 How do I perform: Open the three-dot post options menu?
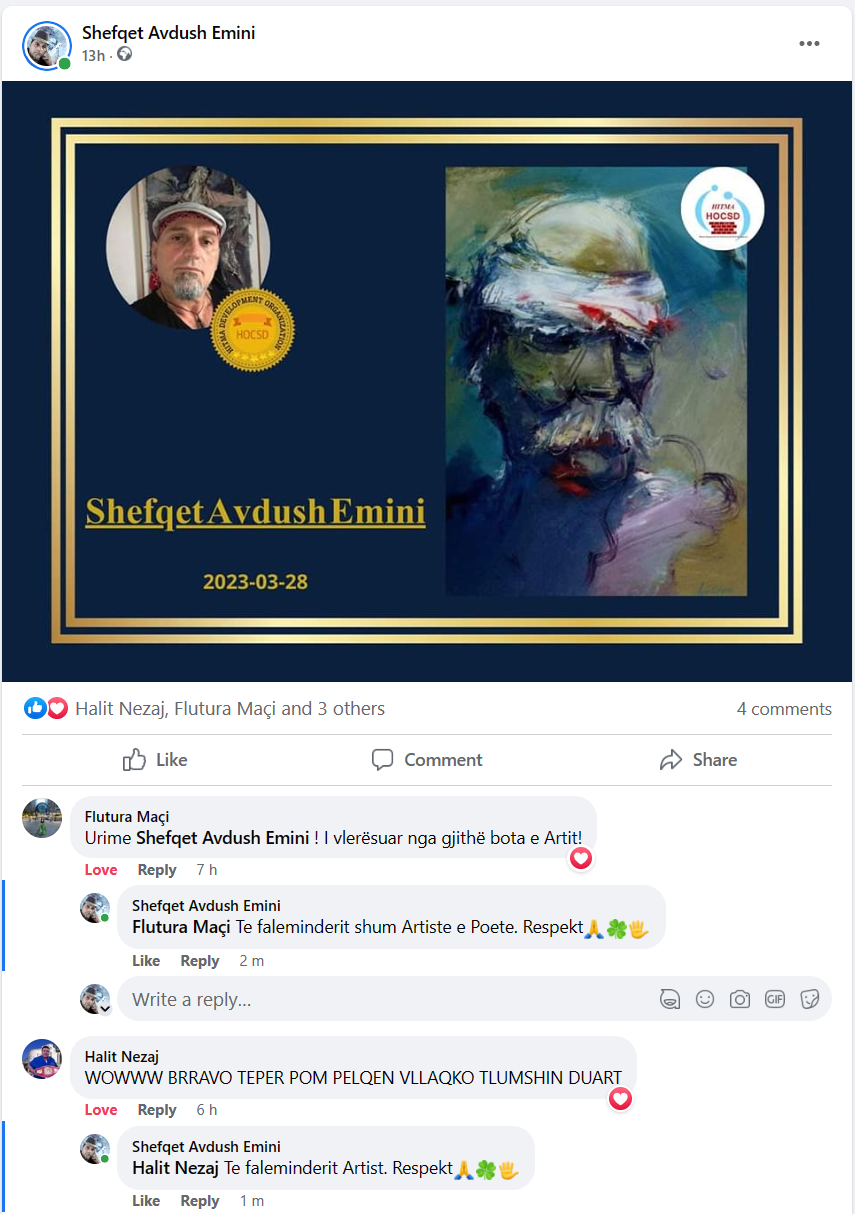click(x=809, y=45)
